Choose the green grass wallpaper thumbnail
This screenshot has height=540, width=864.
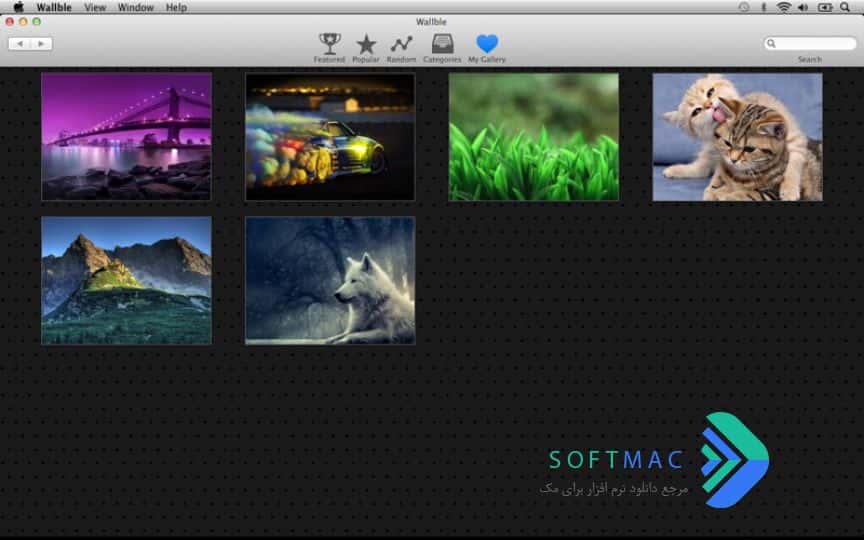tap(533, 137)
